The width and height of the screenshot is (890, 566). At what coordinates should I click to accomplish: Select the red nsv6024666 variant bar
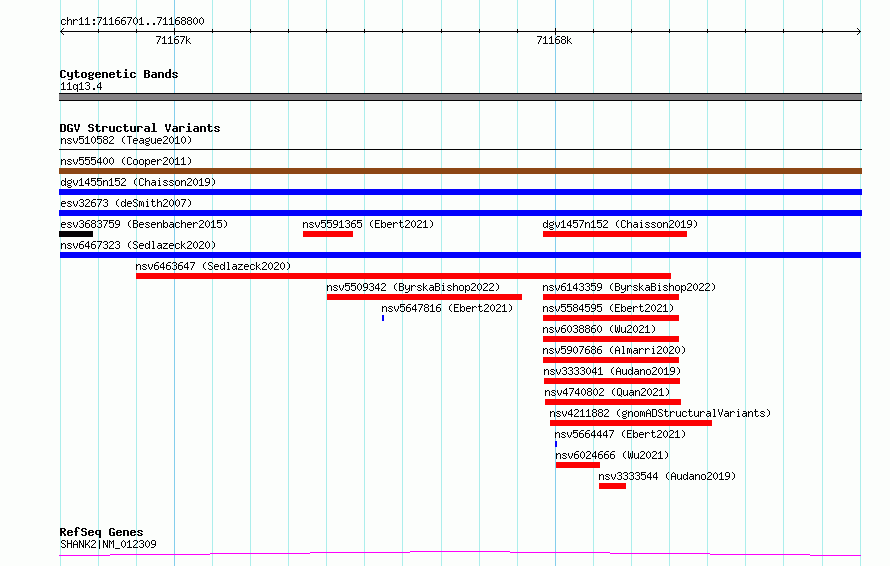click(x=578, y=465)
